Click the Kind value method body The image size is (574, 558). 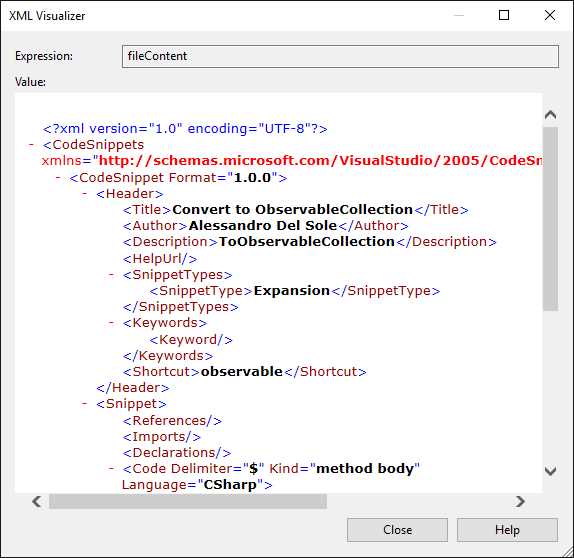click(x=365, y=468)
